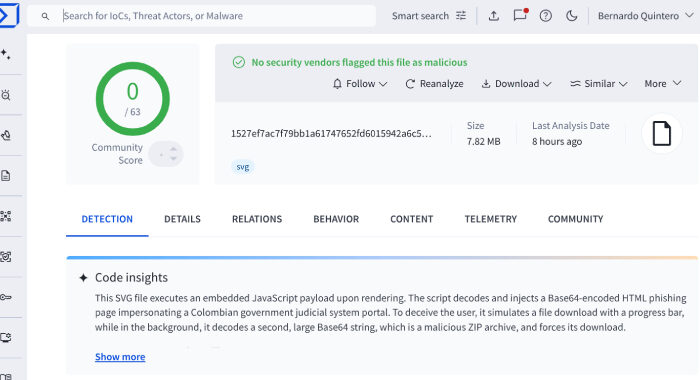The width and height of the screenshot is (700, 380).
Task: Switch to the BEHAVIOR tab
Action: point(336,219)
